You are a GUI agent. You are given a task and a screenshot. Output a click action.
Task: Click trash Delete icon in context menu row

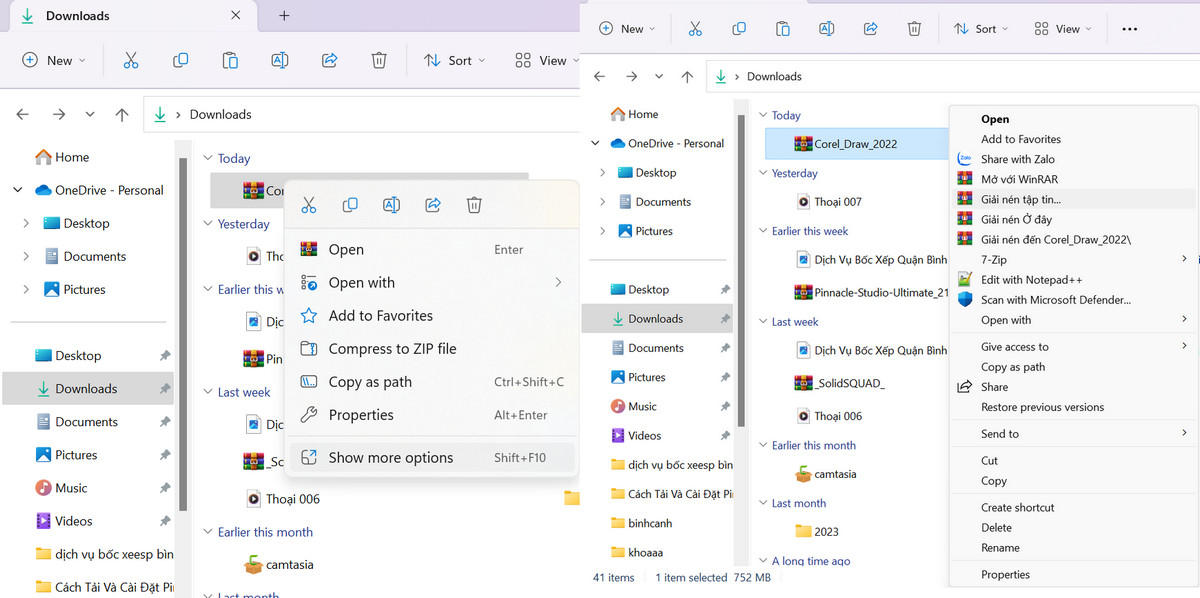[474, 205]
